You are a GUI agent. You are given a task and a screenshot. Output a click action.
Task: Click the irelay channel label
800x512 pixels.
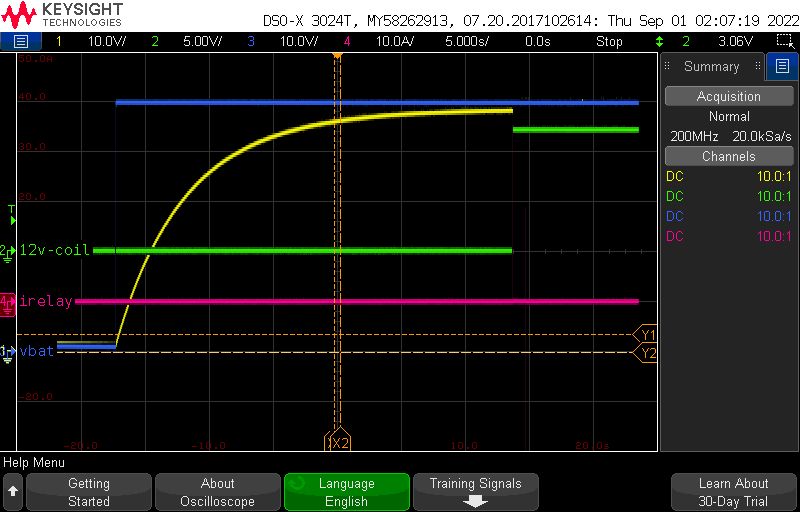tap(46, 301)
